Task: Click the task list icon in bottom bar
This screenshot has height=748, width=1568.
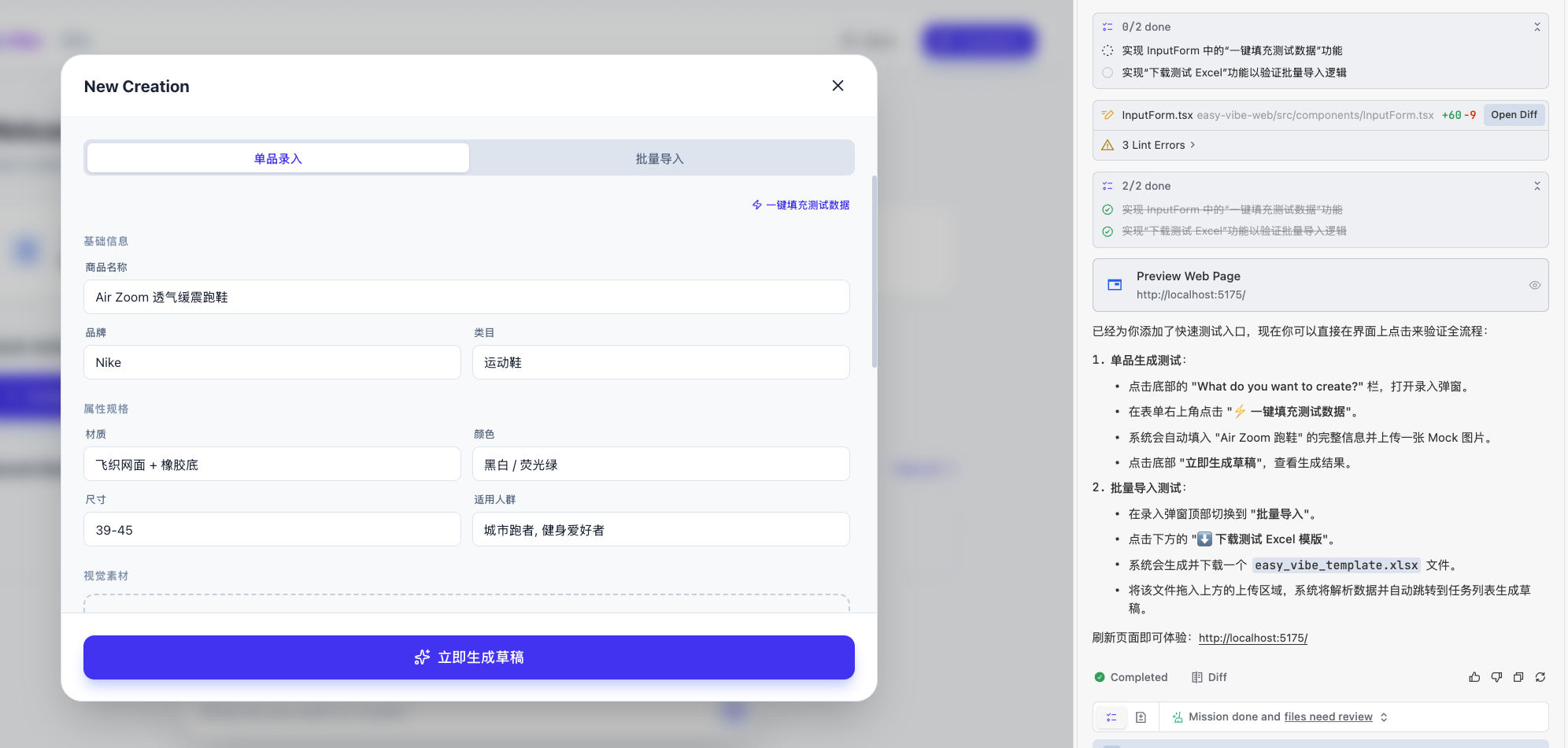Action: 1111,717
